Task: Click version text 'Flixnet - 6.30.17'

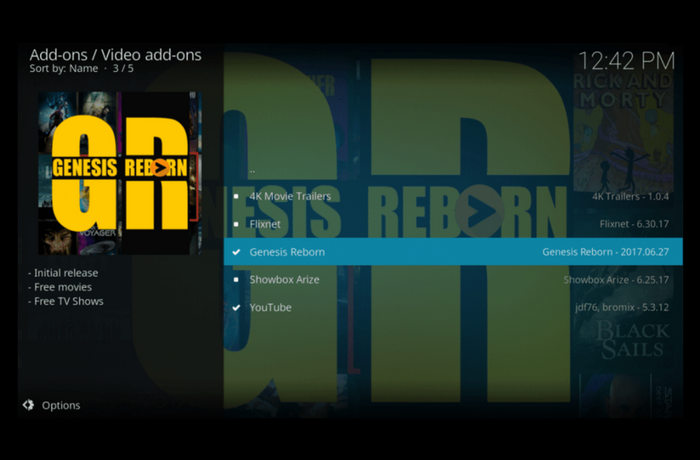Action: tap(634, 224)
